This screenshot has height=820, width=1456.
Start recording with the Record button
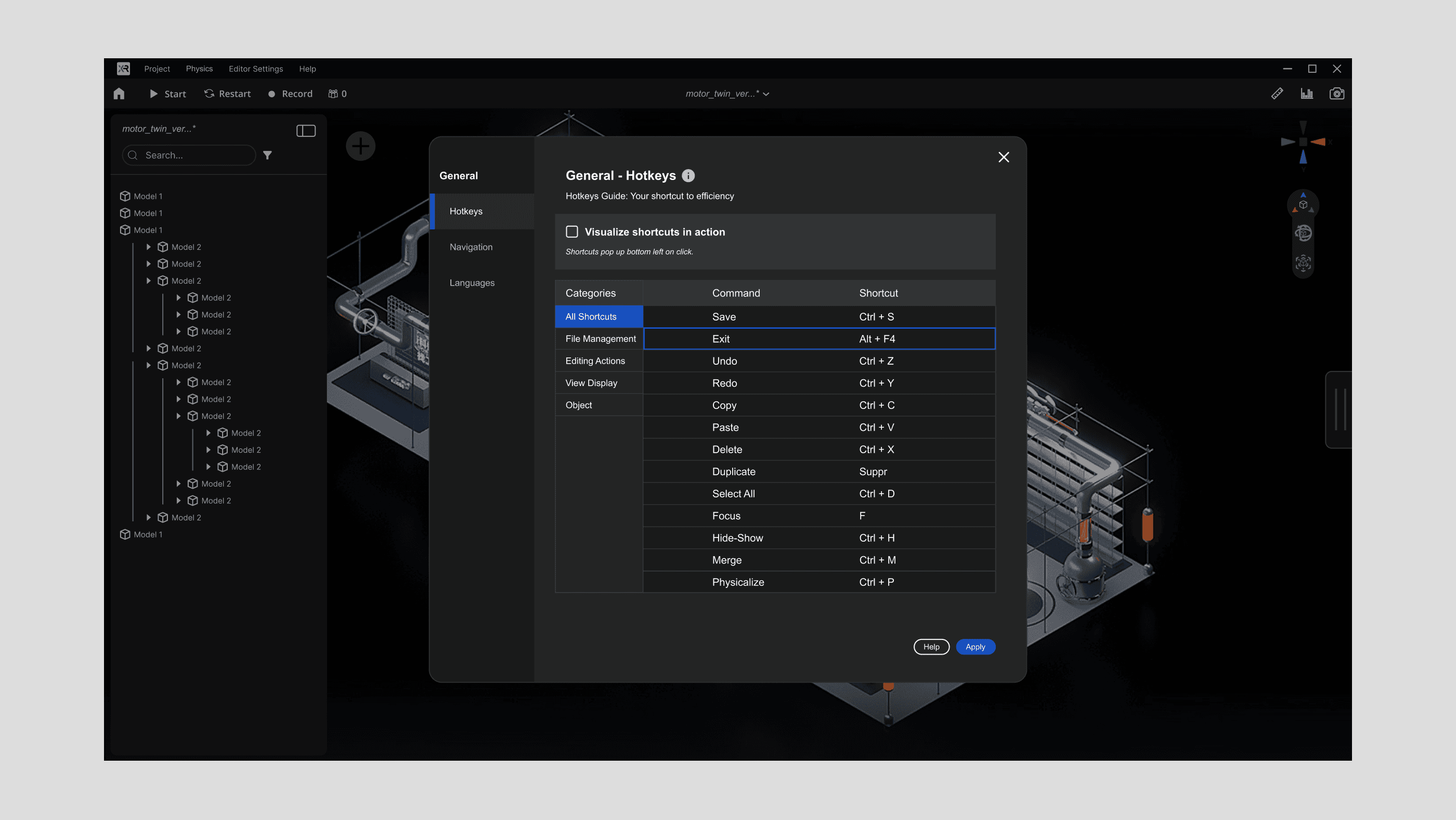[290, 94]
